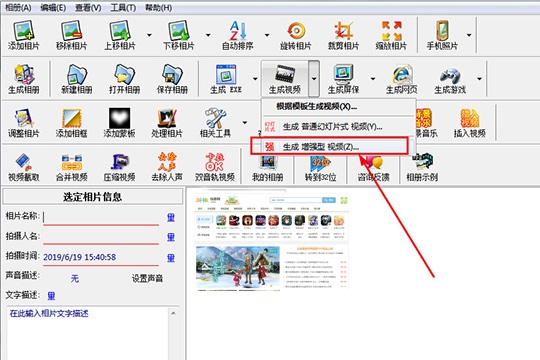Click the 打开相册 open album icon
This screenshot has width=540, height=360.
[x=124, y=79]
